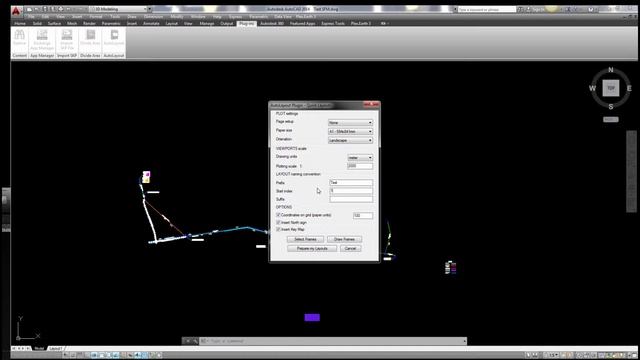Open the Dimension menu
Image resolution: width=640 pixels, height=360 pixels.
tap(153, 17)
